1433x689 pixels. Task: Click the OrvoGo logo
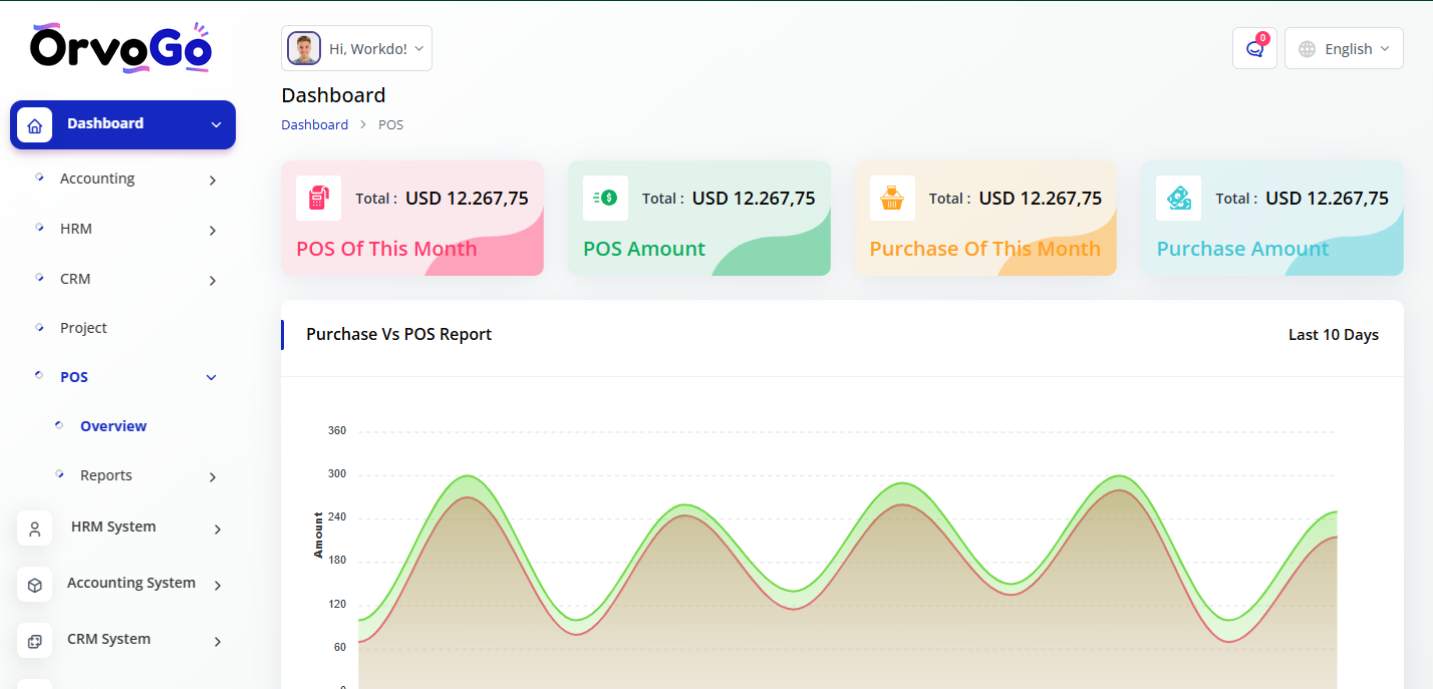click(x=120, y=47)
